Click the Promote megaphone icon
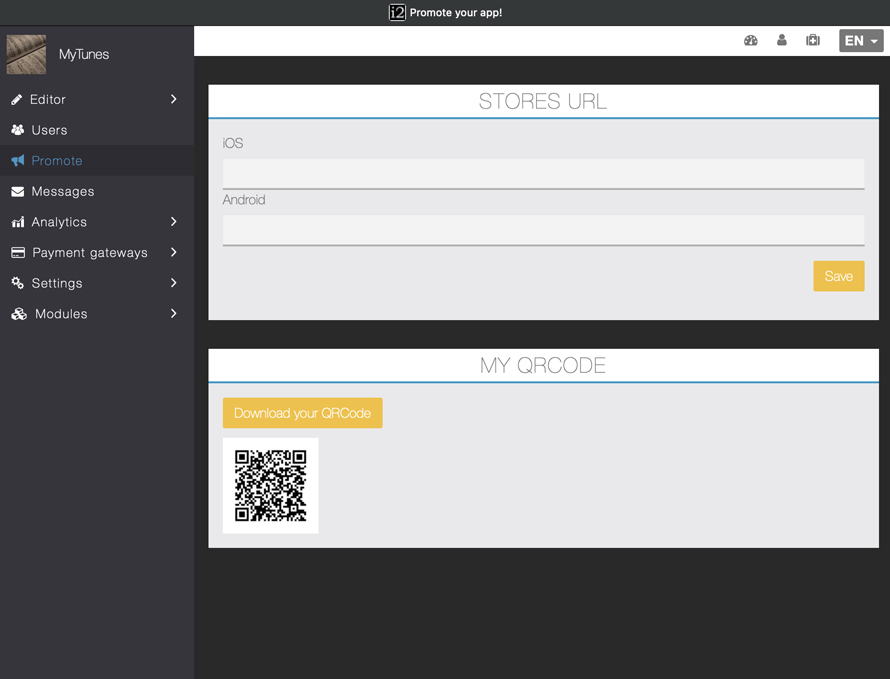Viewport: 890px width, 679px height. [x=18, y=161]
